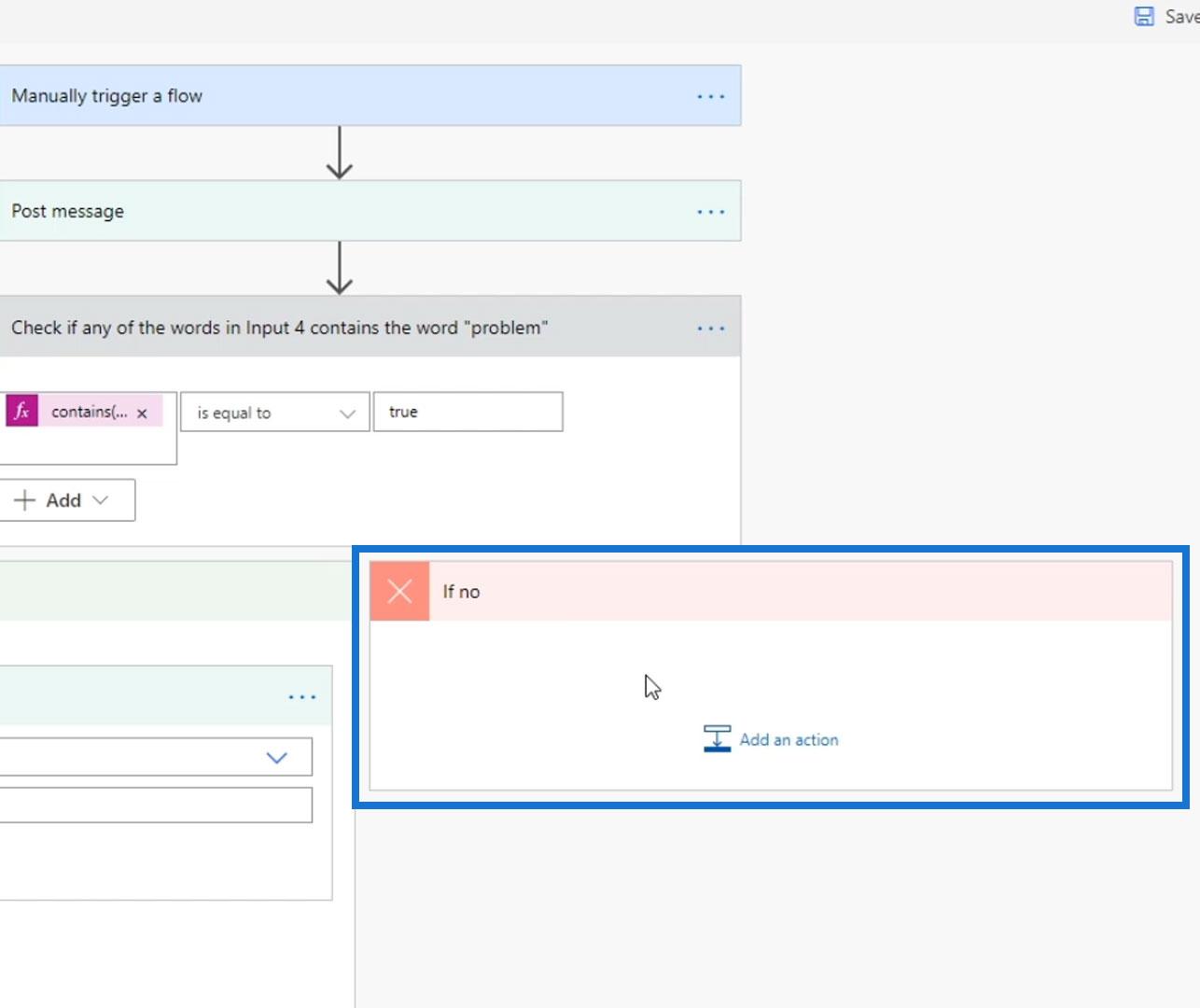Screen dimensions: 1200x1008
Task: Click the empty text field in the If yes action
Action: tap(156, 805)
